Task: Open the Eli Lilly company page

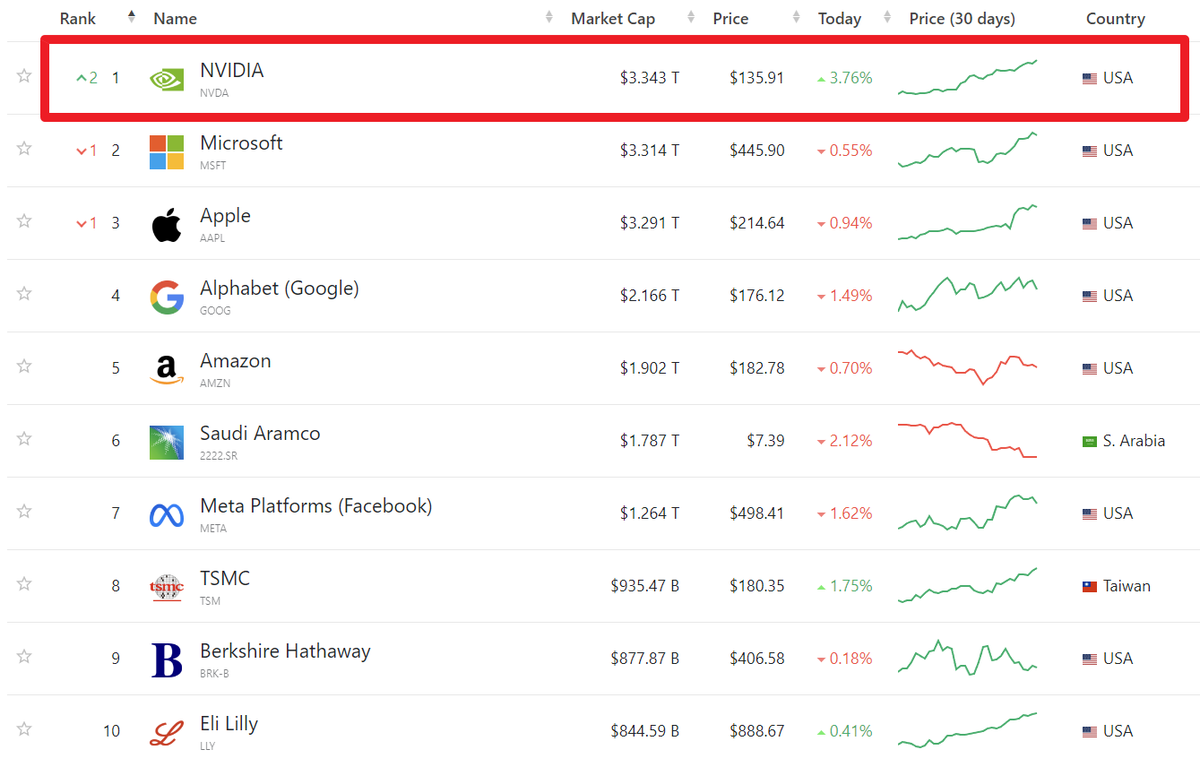Action: (229, 723)
